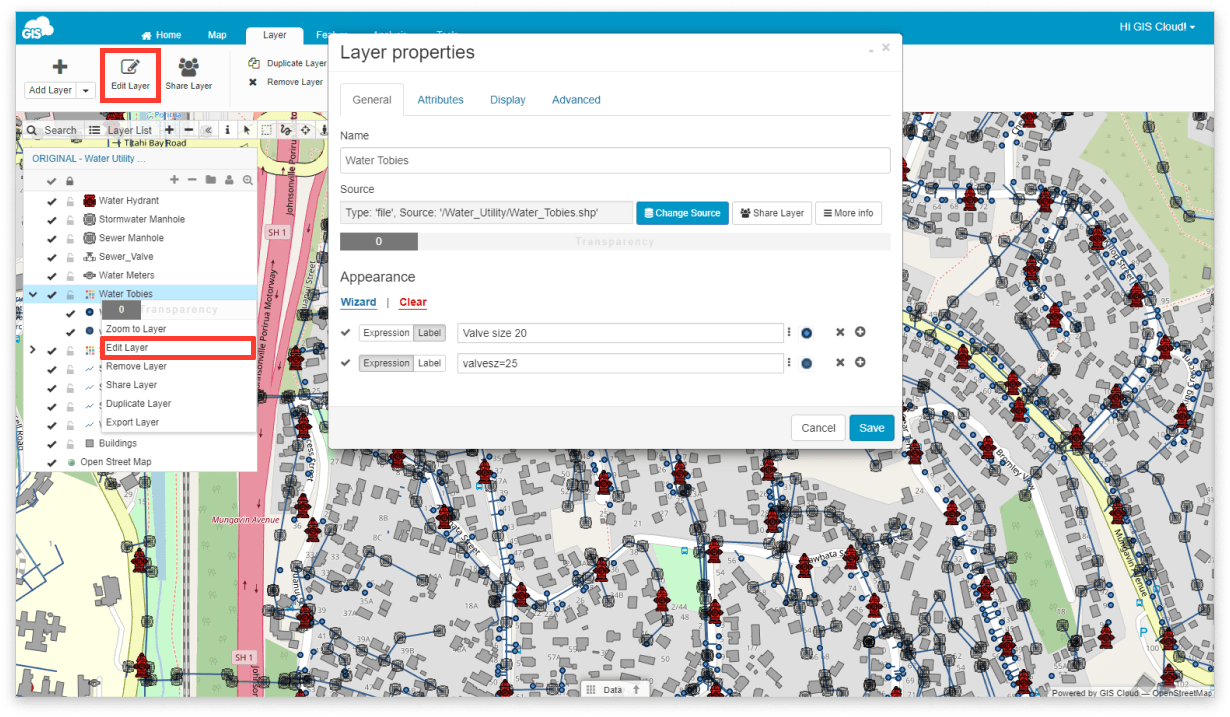
Task: Click the Change Source button
Action: pyautogui.click(x=682, y=213)
